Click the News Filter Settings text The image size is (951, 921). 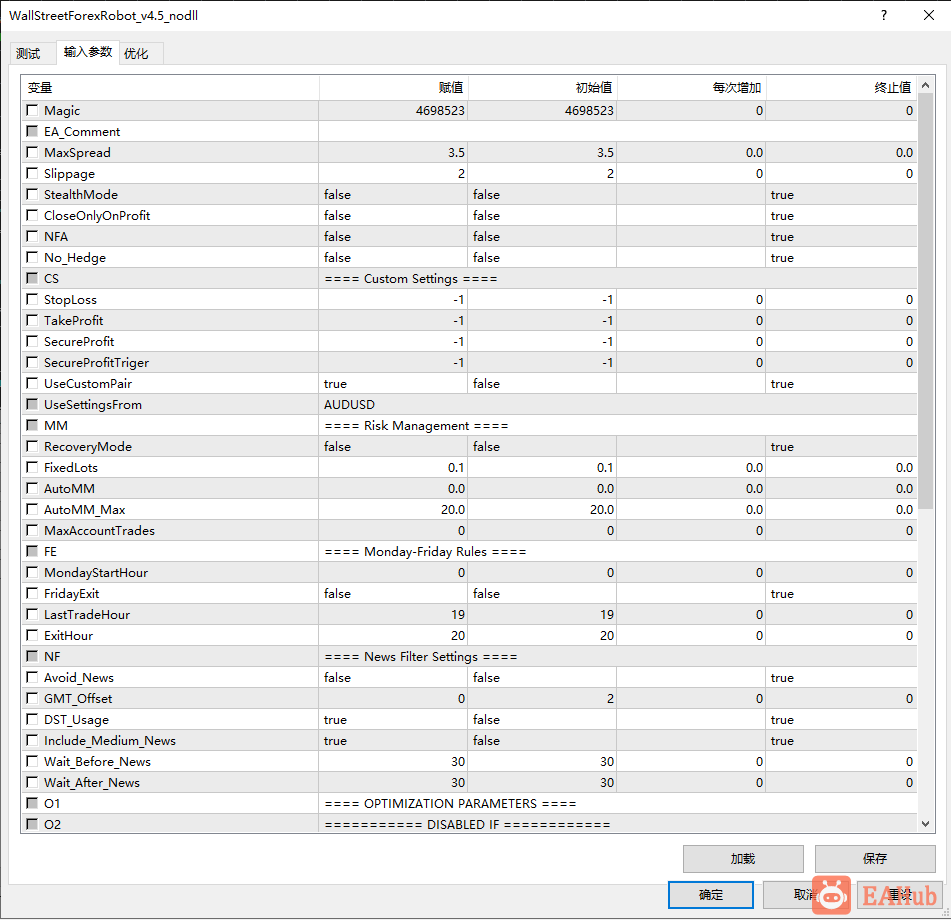[x=421, y=657]
